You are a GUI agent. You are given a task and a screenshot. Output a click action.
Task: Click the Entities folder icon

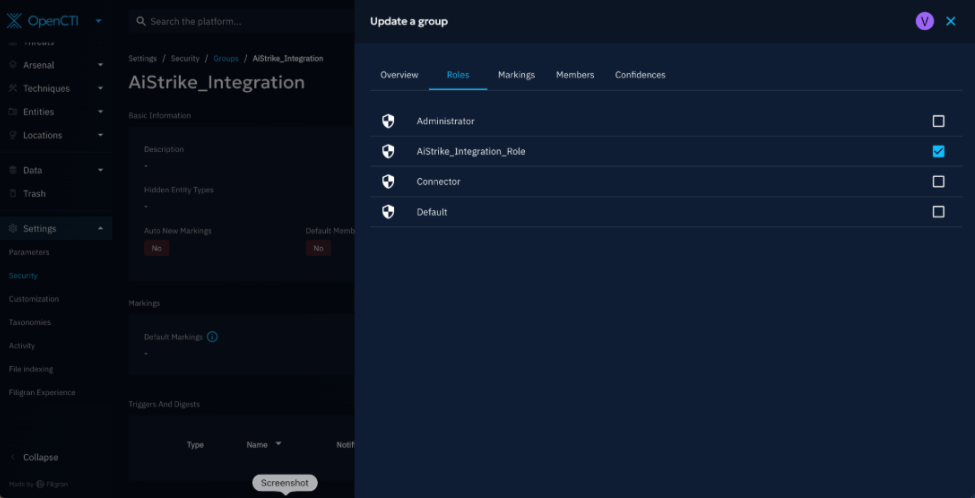(x=13, y=112)
